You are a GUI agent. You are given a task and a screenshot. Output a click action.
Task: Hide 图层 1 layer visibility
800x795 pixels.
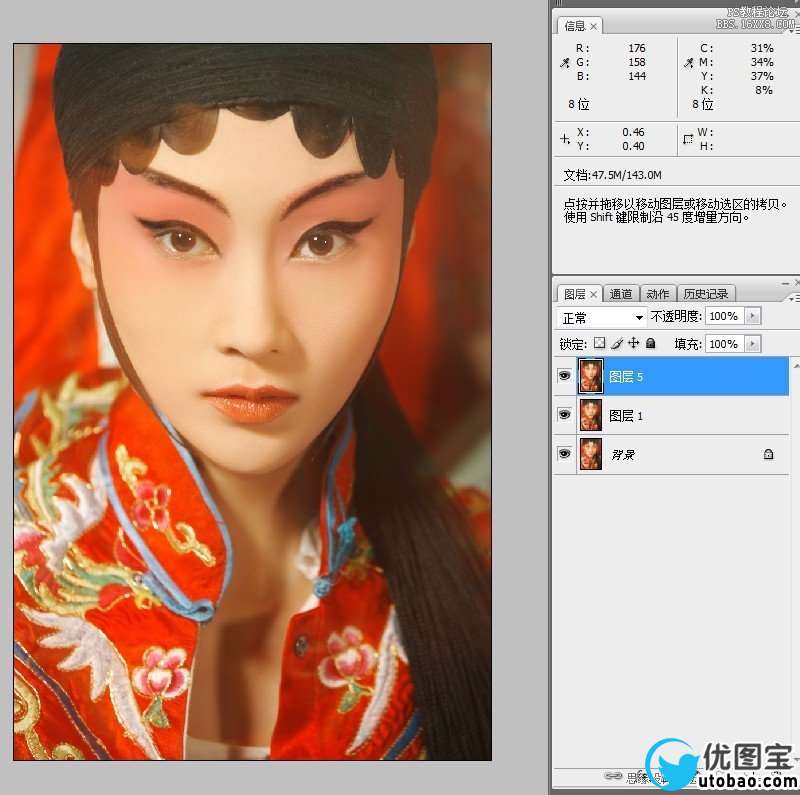click(x=564, y=414)
